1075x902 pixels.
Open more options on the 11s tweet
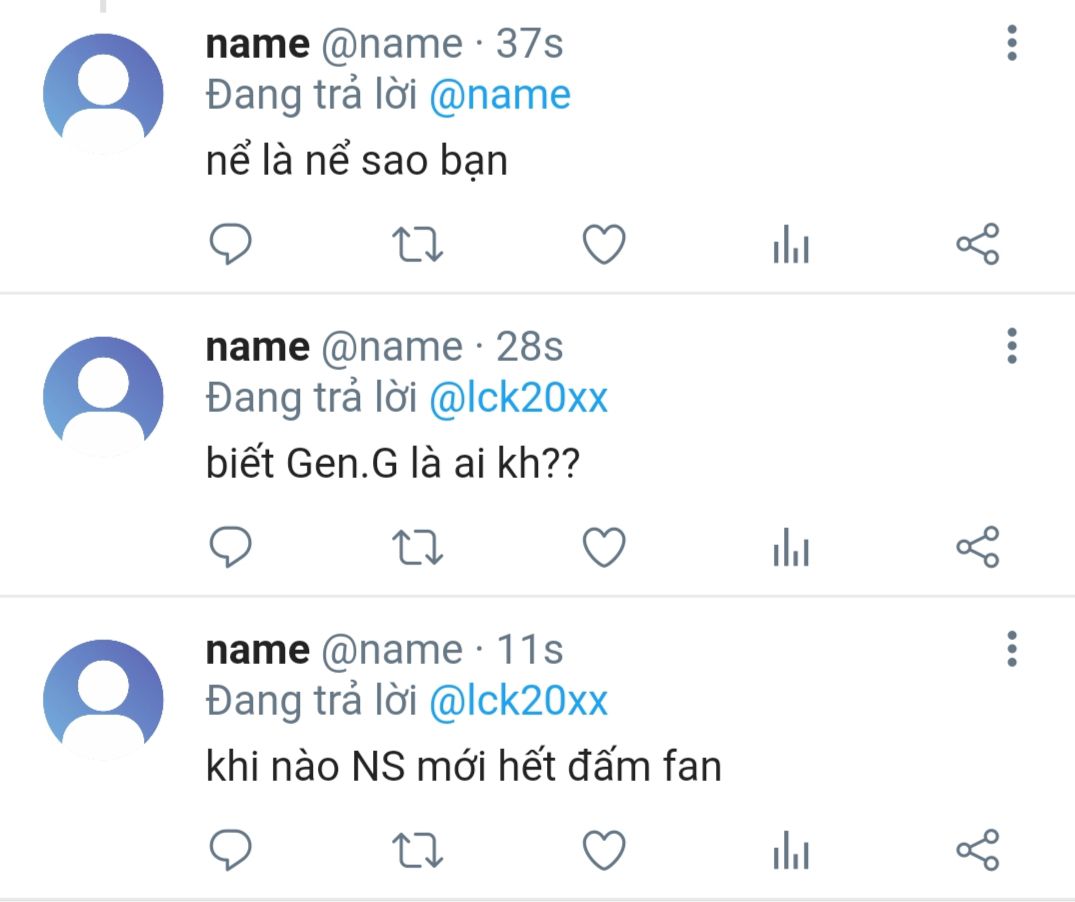point(1012,649)
